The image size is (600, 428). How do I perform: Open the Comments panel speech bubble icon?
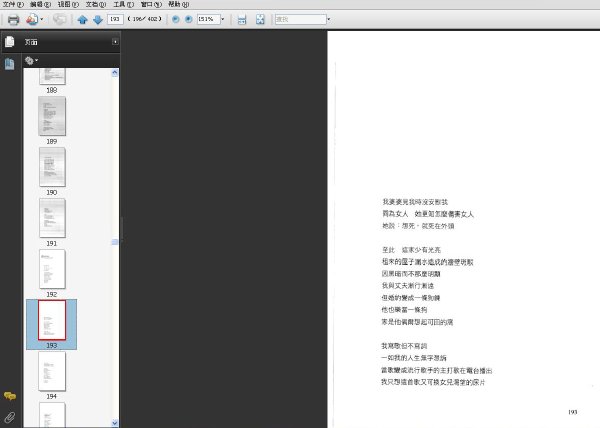tap(10, 396)
